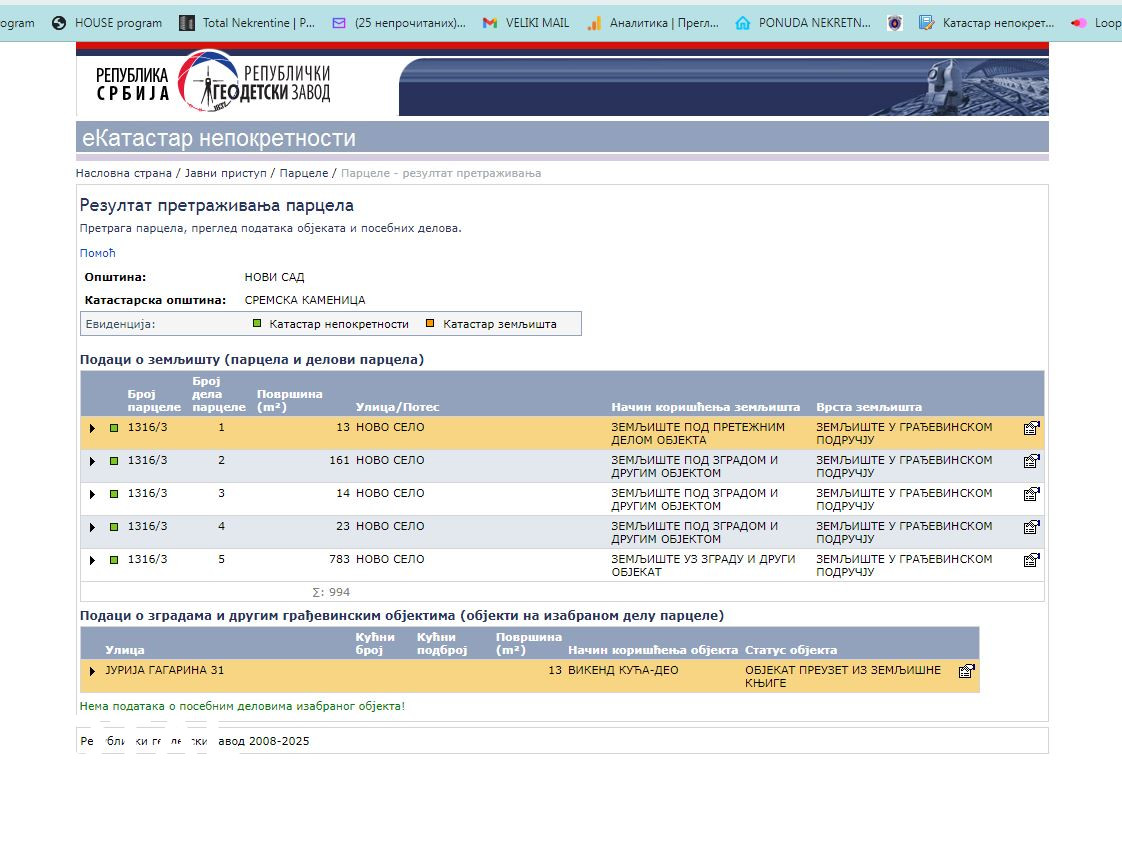Open details icon for parcel part 5 row
The image size is (1122, 852).
point(1031,559)
